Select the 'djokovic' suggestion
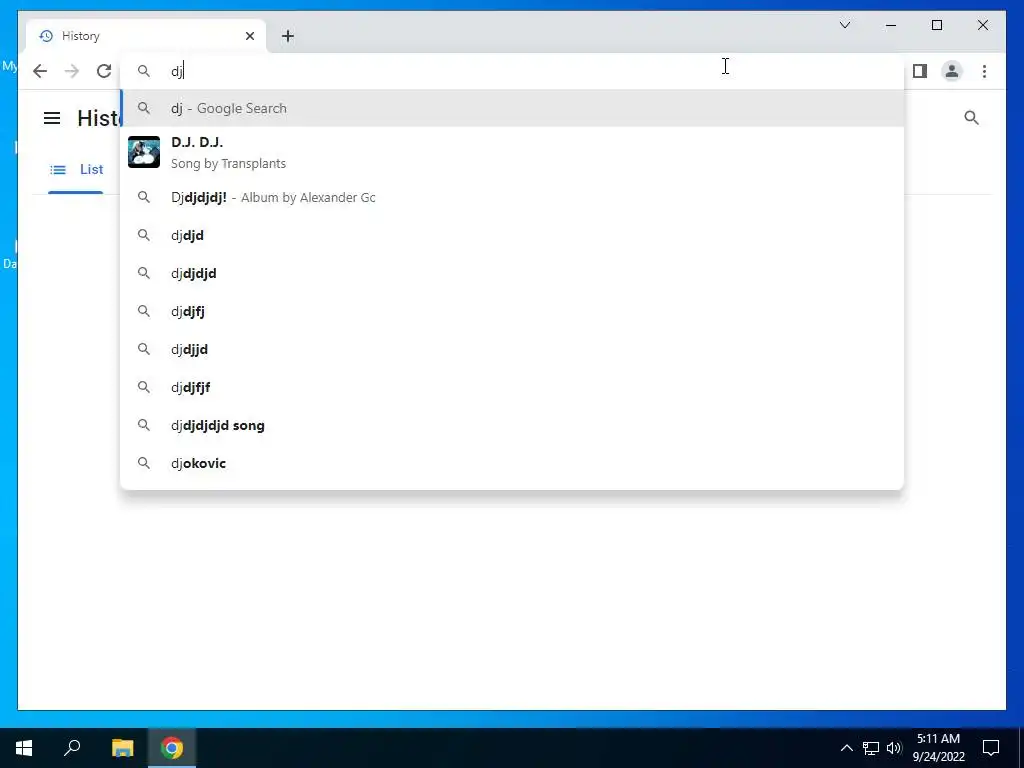The height and width of the screenshot is (768, 1024). click(512, 463)
